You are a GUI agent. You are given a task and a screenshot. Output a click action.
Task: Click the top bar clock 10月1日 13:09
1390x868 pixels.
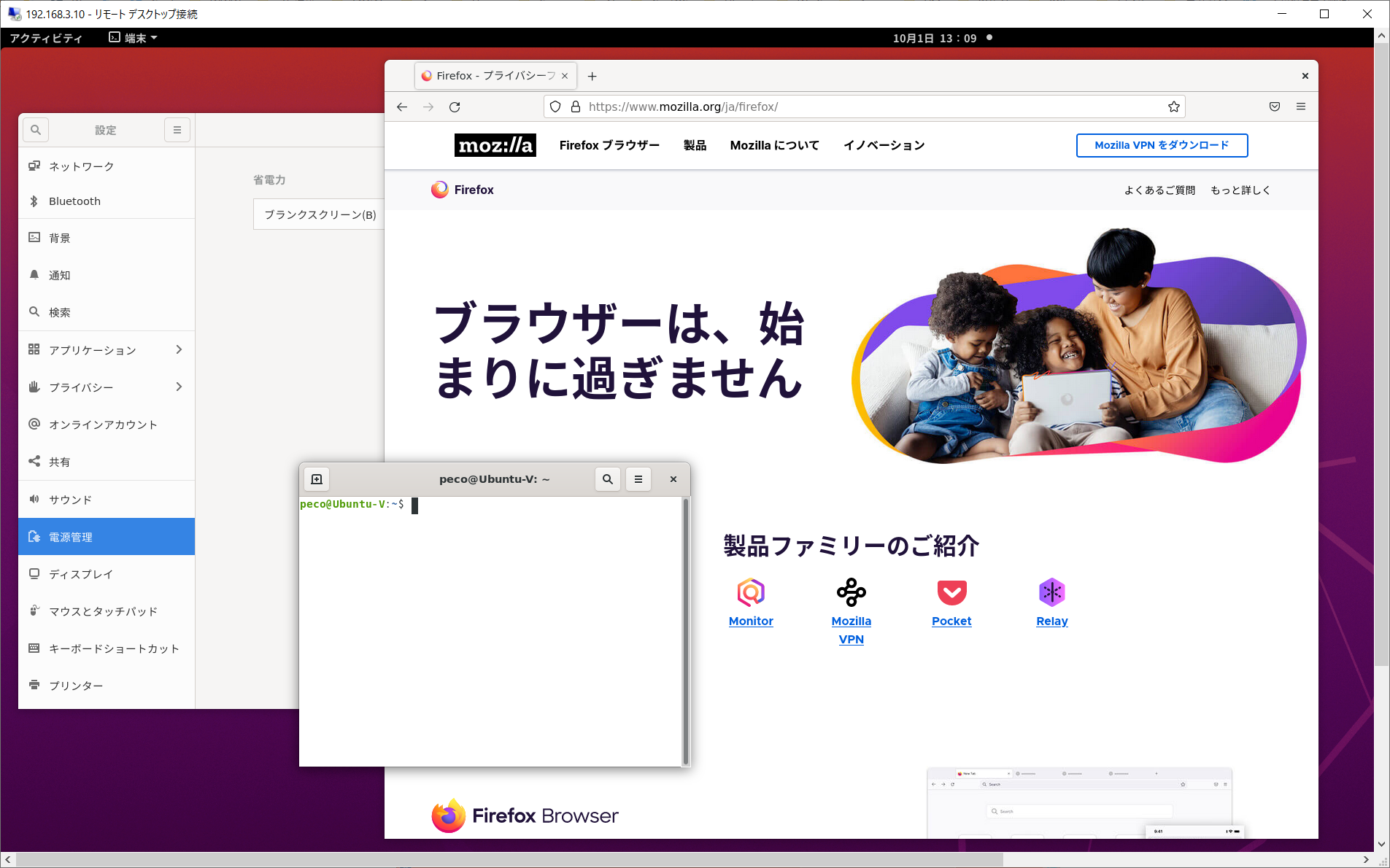pyautogui.click(x=935, y=38)
